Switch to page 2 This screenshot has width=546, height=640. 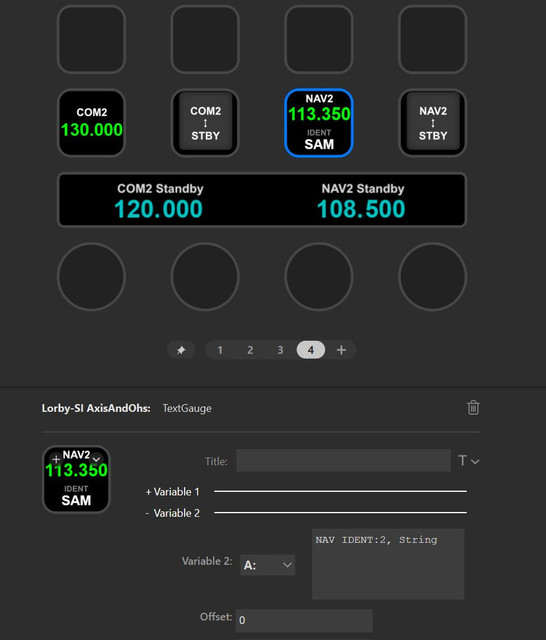click(250, 350)
